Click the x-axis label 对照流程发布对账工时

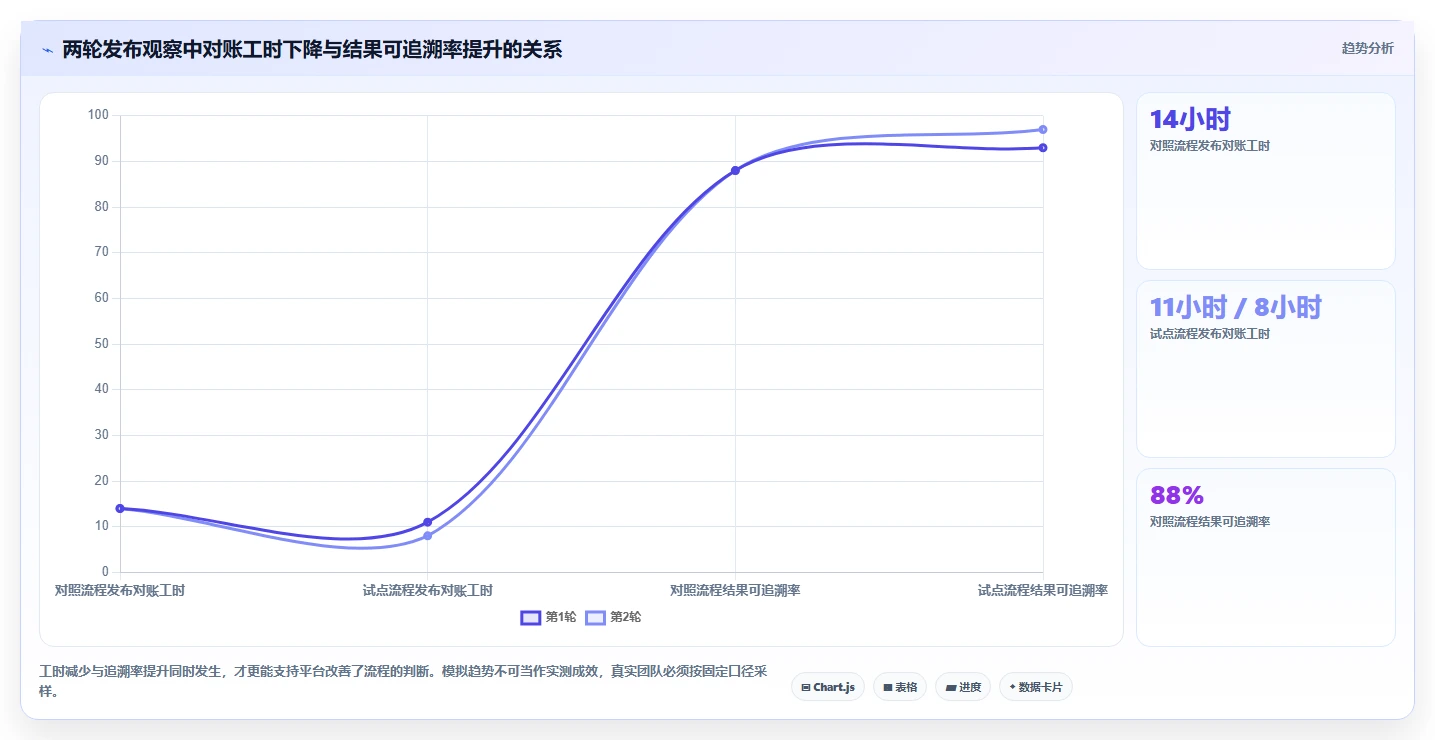(x=120, y=590)
